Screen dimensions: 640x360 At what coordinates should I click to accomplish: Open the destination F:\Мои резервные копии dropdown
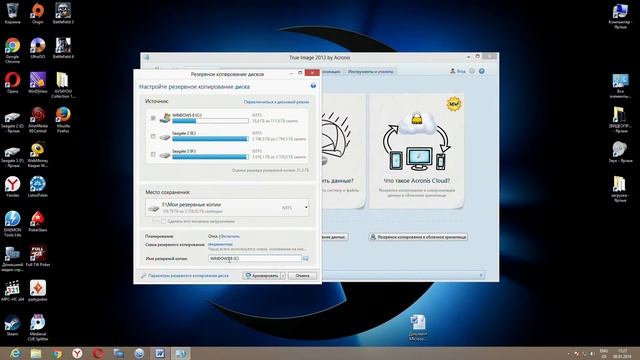(x=306, y=208)
